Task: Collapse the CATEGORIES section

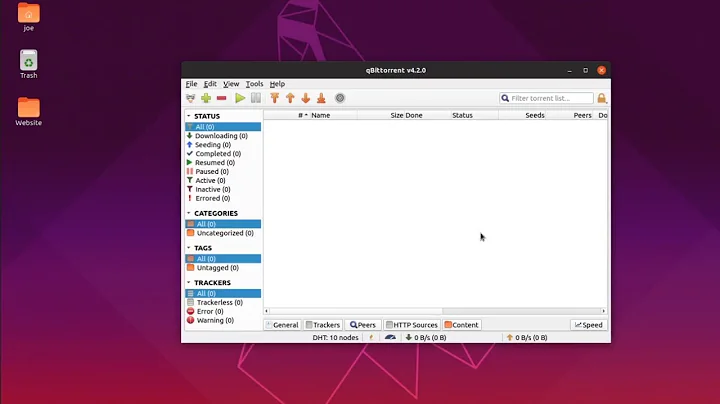Action: click(189, 213)
